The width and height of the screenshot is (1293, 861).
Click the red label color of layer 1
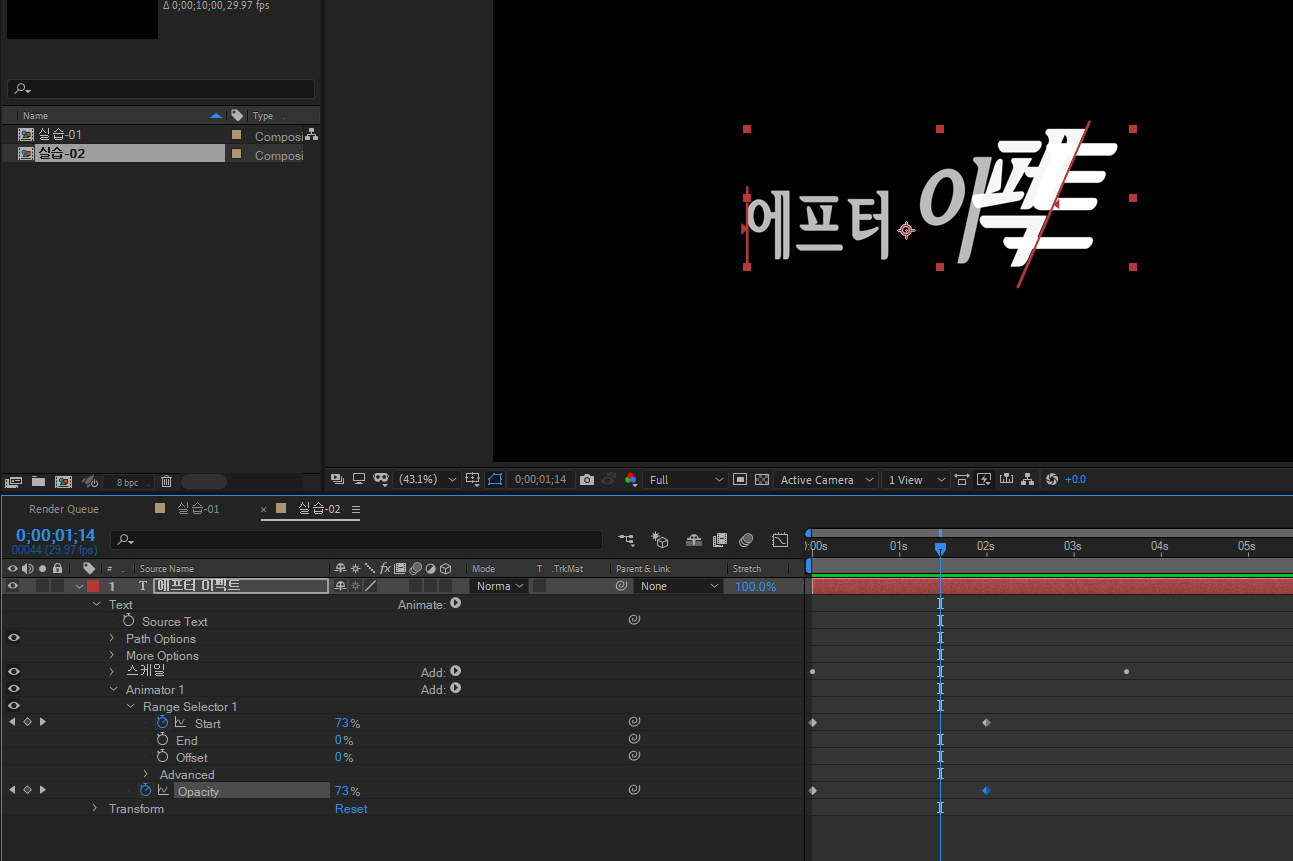point(93,586)
